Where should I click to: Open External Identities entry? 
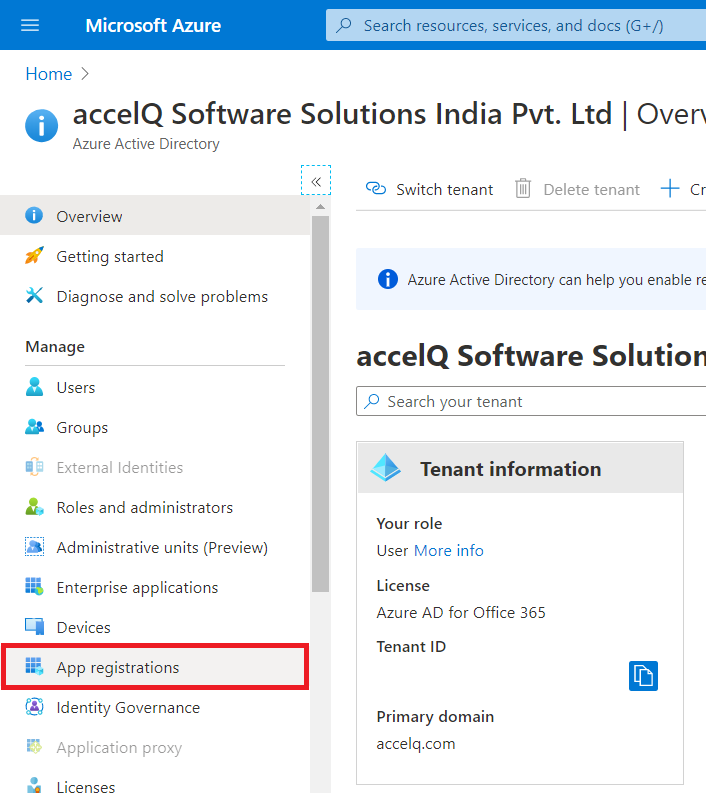[x=155, y=467]
